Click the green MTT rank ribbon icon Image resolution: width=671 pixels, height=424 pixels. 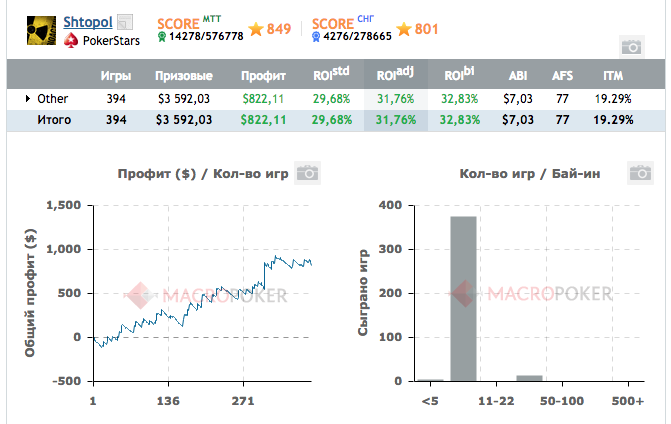coord(162,37)
